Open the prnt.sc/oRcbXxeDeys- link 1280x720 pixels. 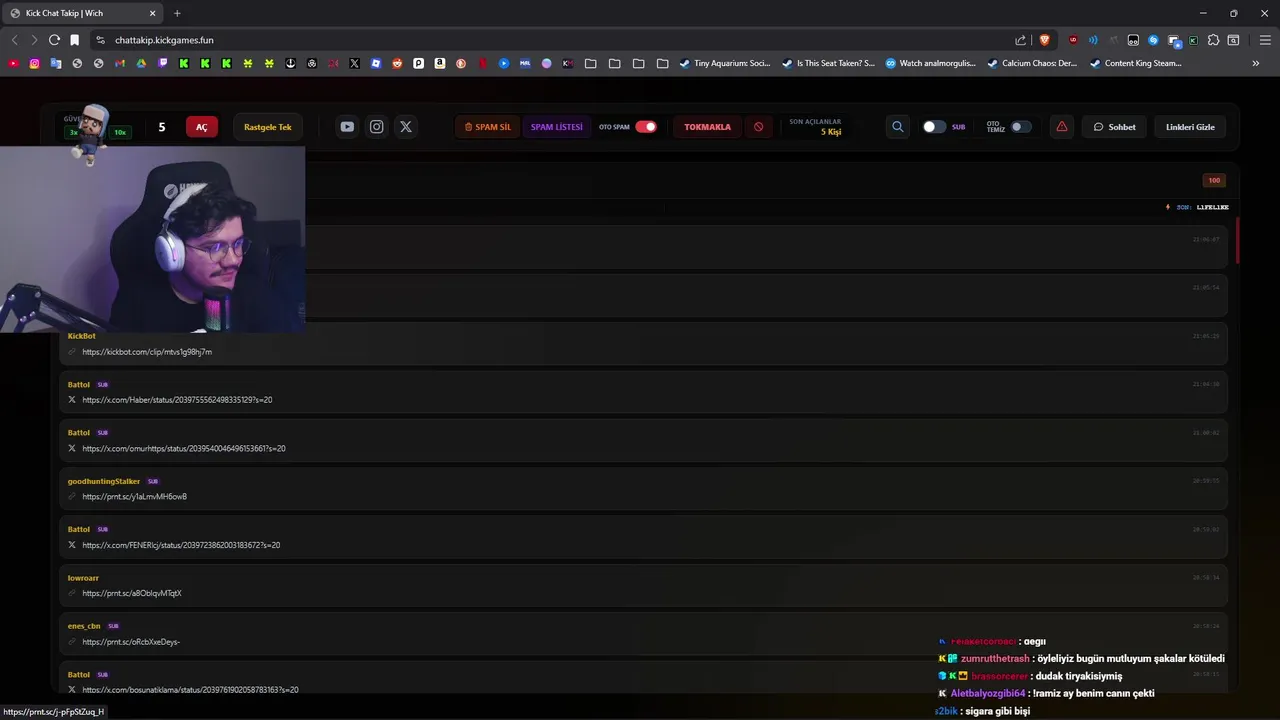[131, 642]
